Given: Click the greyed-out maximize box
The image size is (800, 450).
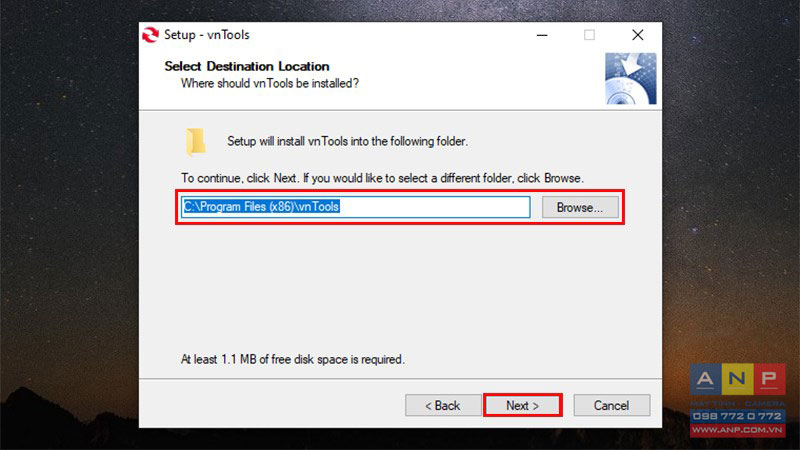Looking at the screenshot, I should (589, 35).
